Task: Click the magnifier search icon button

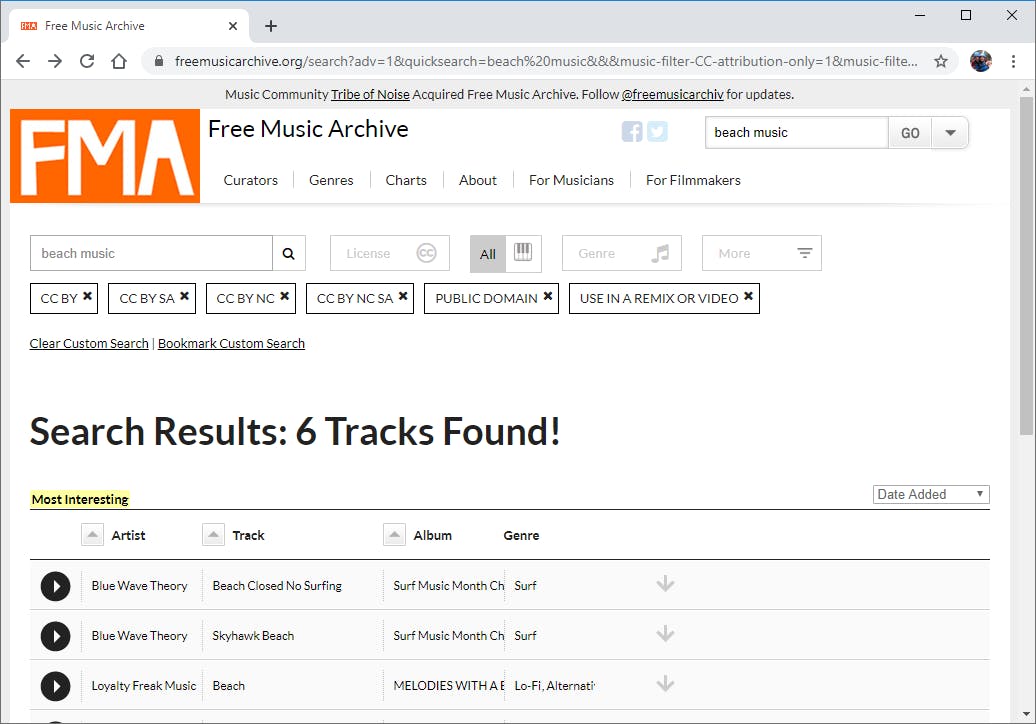Action: (288, 254)
